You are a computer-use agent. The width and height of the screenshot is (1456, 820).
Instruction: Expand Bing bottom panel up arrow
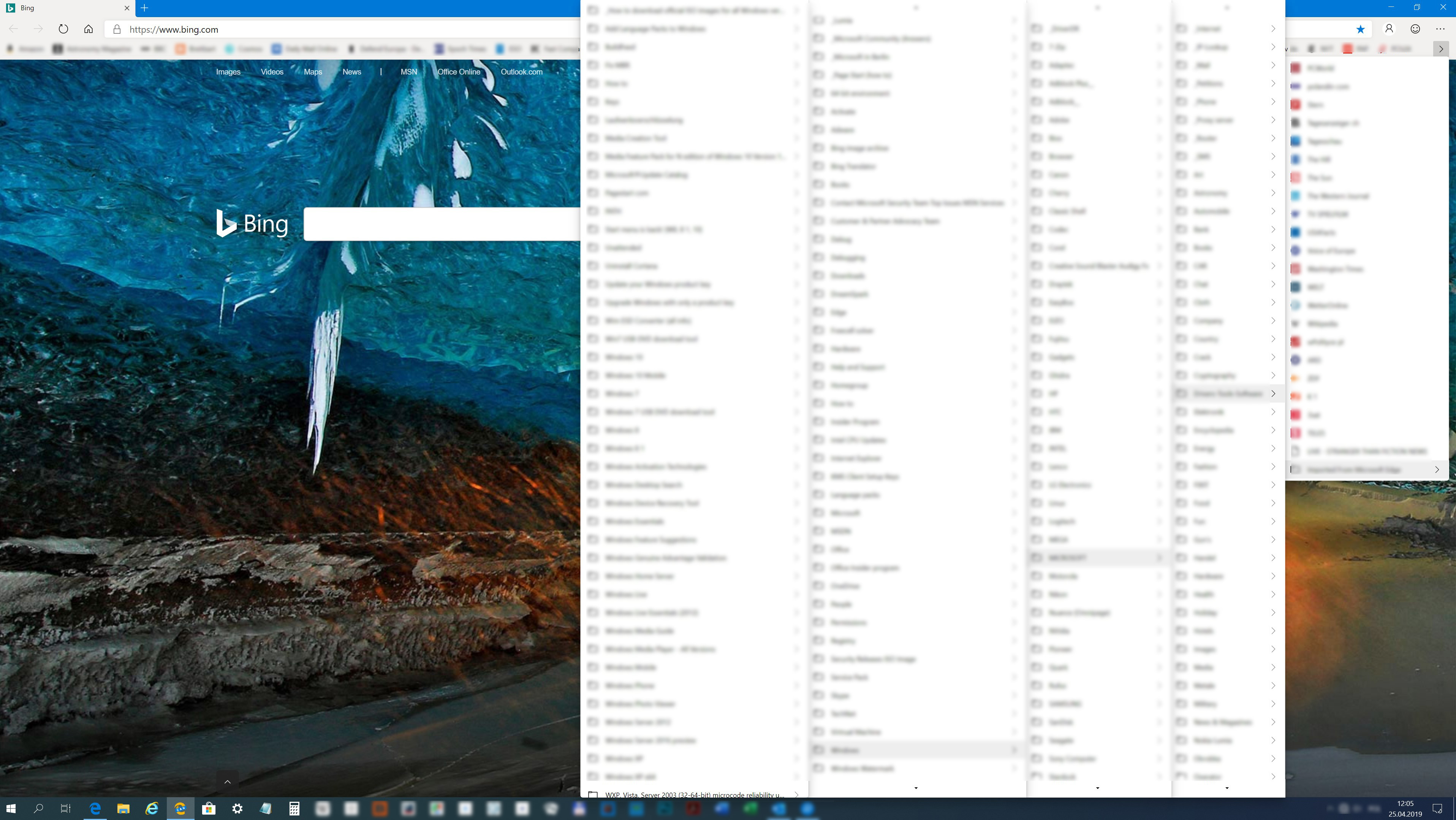point(227,782)
